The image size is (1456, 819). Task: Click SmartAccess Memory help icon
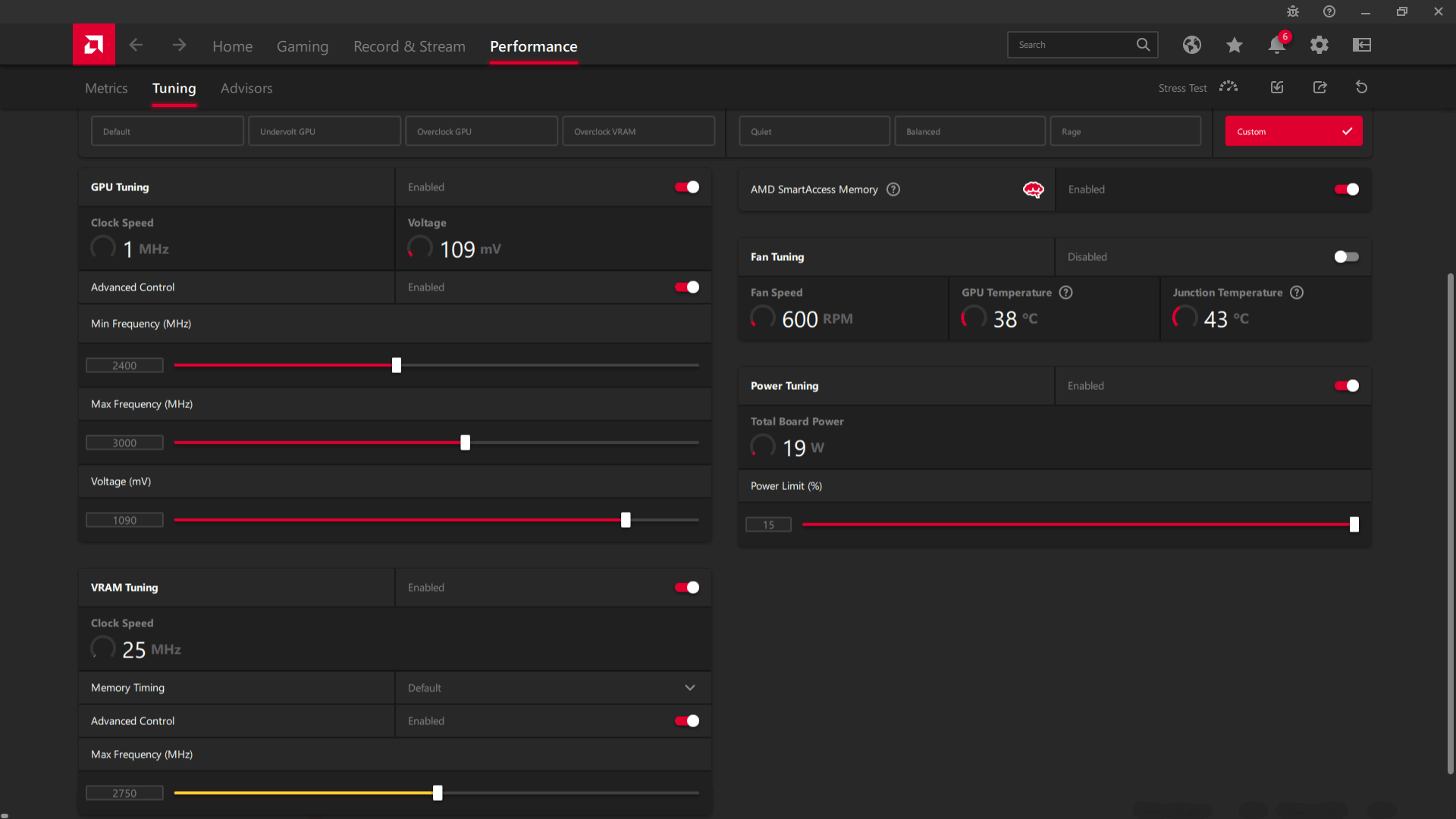pos(893,190)
